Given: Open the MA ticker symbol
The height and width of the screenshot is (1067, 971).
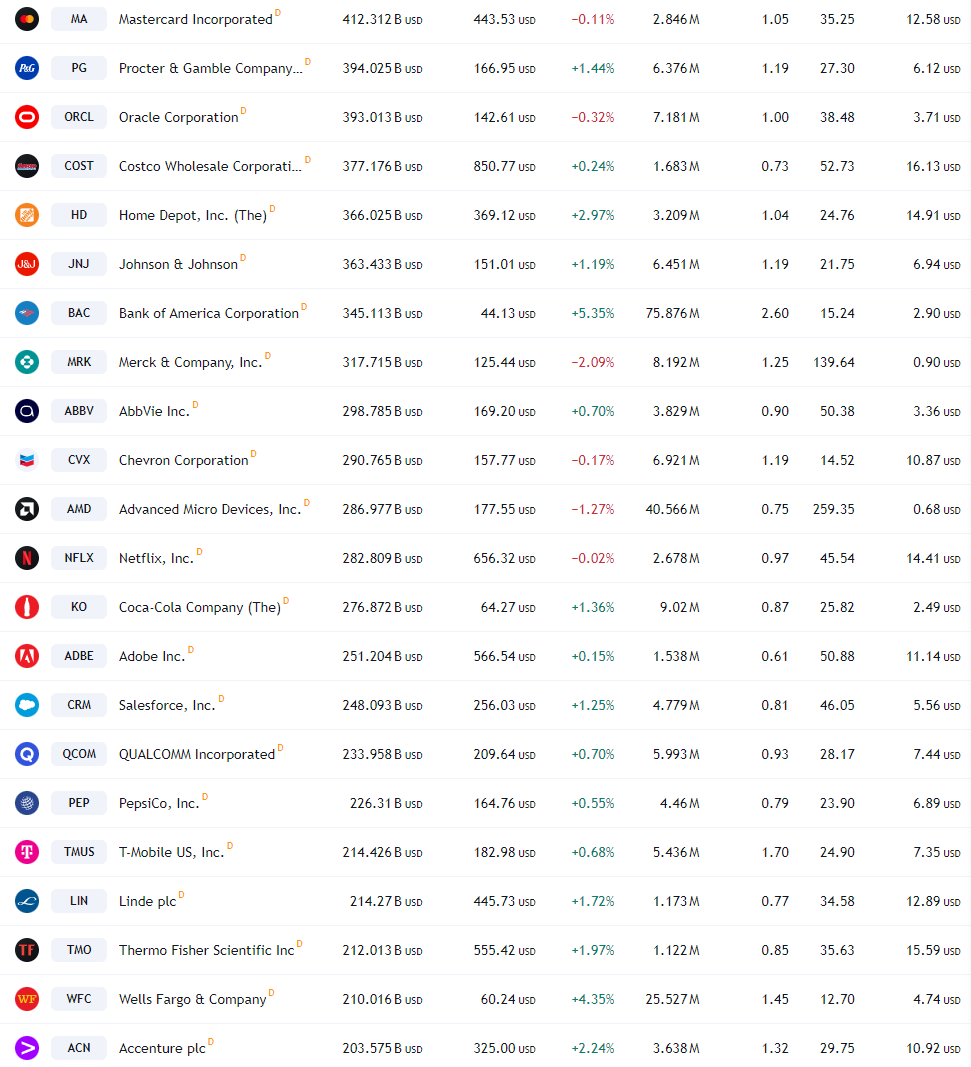Looking at the screenshot, I should (79, 19).
